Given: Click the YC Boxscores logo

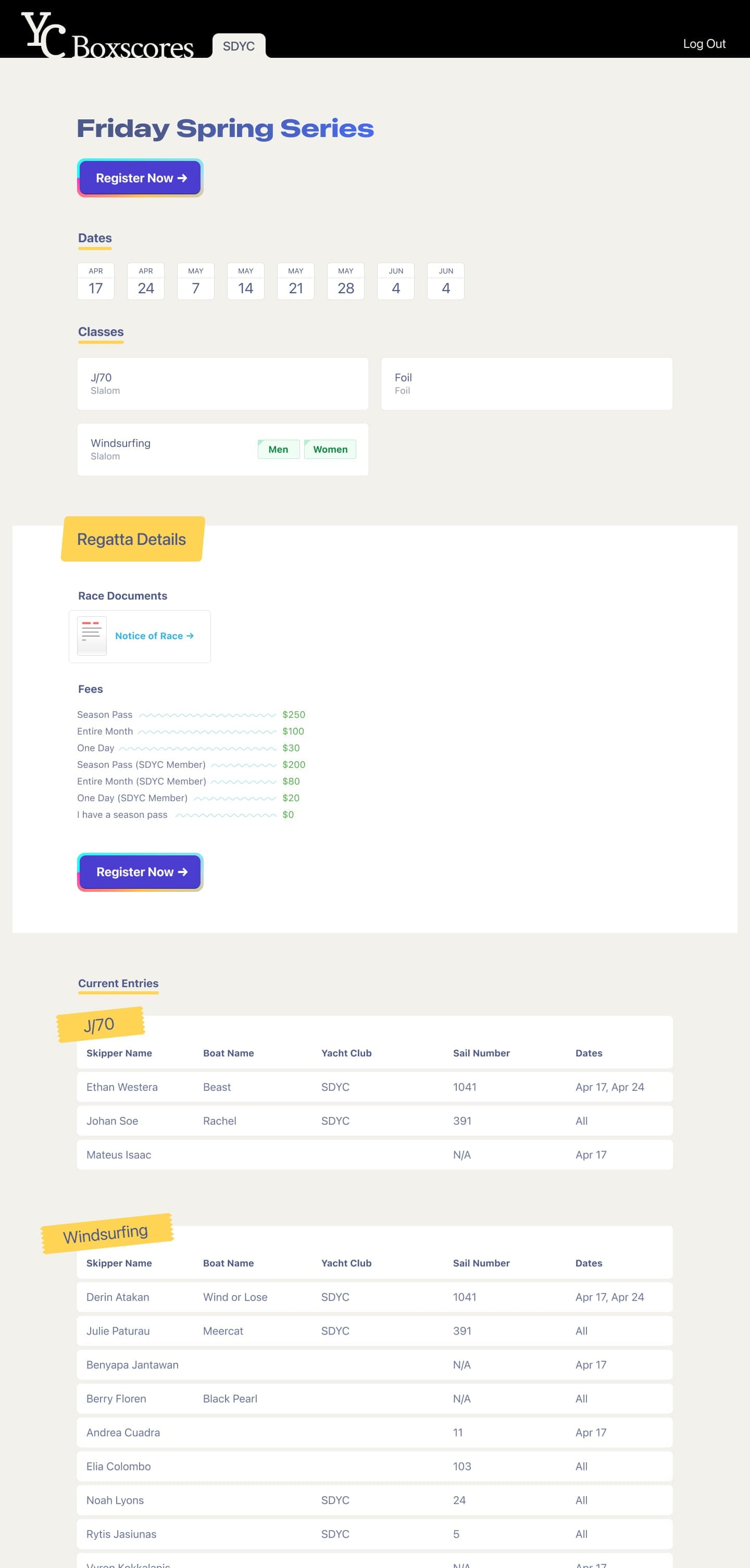Looking at the screenshot, I should 107,38.
